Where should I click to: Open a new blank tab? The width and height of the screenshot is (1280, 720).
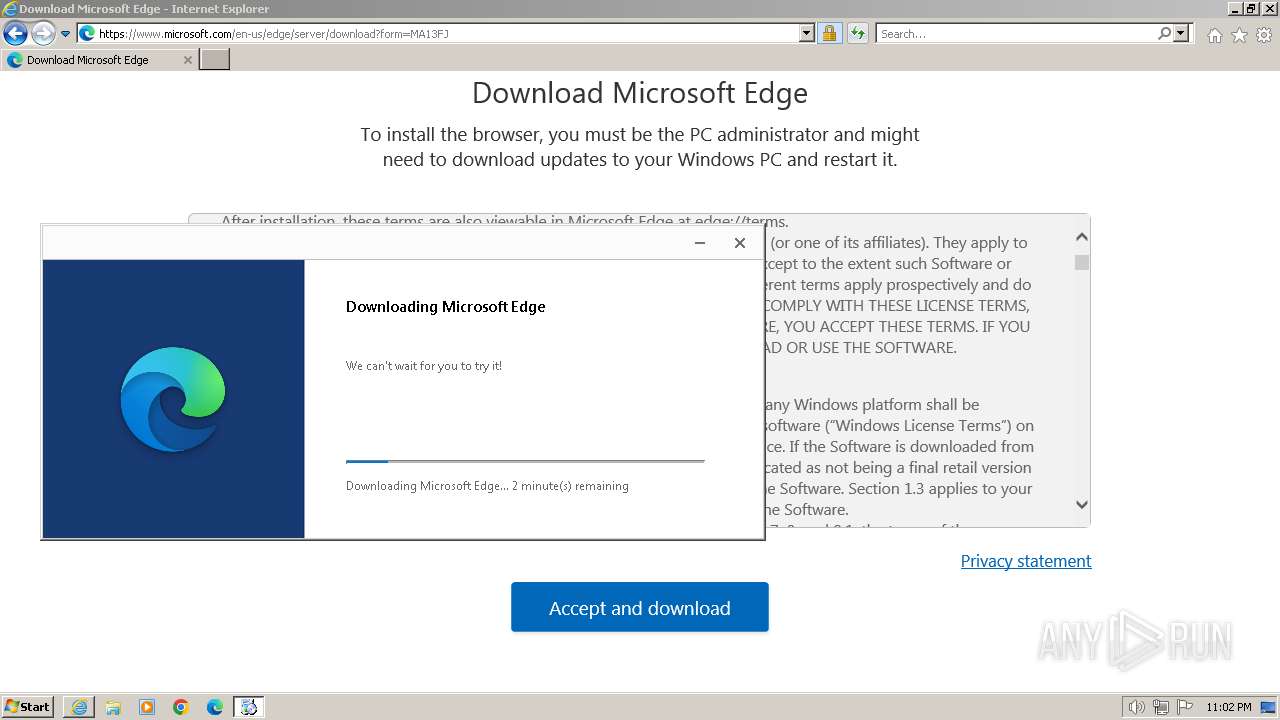(215, 60)
